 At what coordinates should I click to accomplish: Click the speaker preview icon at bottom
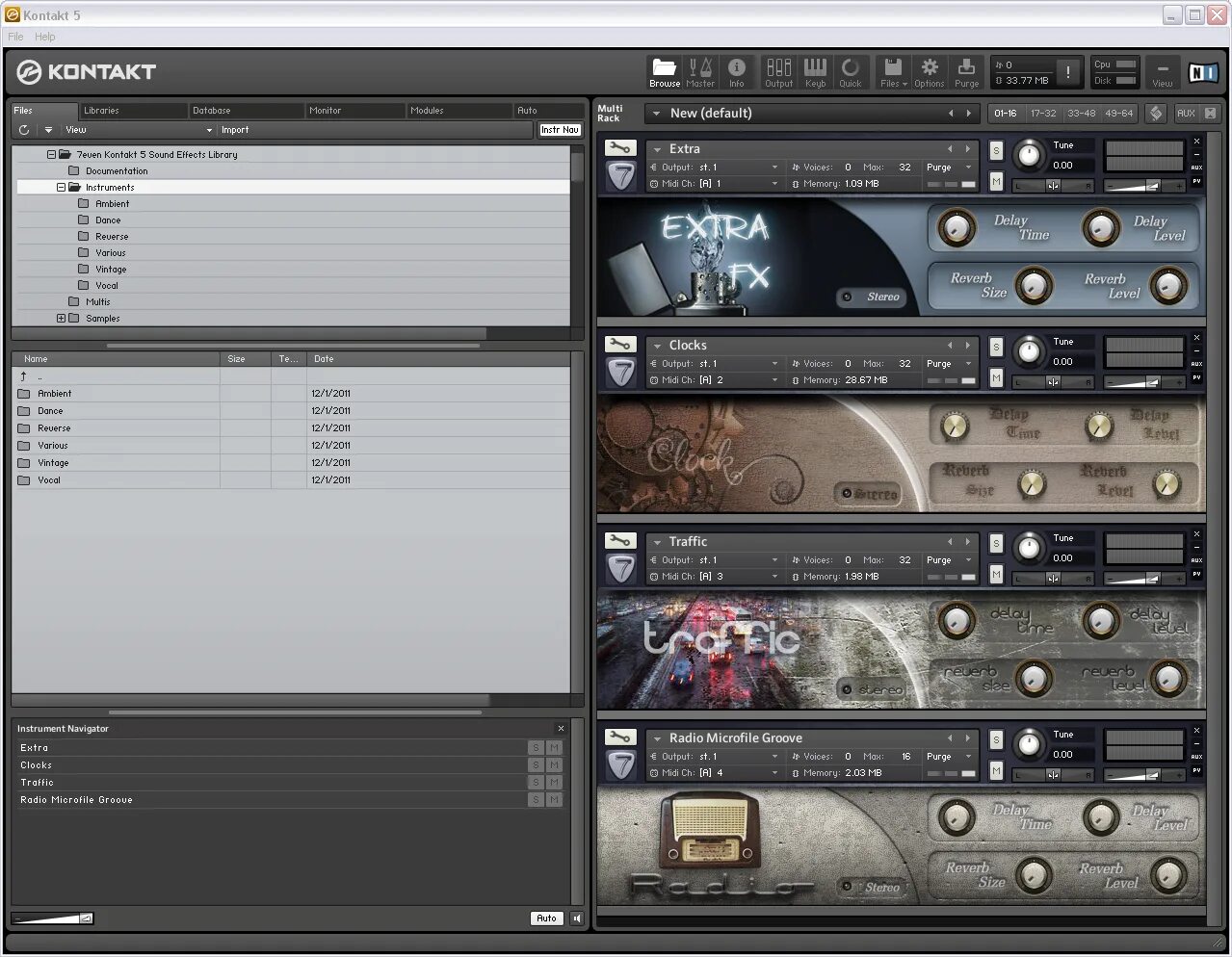coord(577,918)
